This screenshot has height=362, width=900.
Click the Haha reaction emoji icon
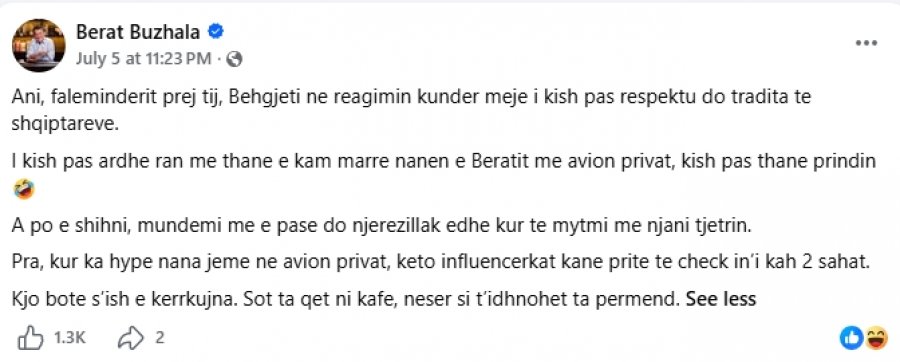click(x=876, y=338)
